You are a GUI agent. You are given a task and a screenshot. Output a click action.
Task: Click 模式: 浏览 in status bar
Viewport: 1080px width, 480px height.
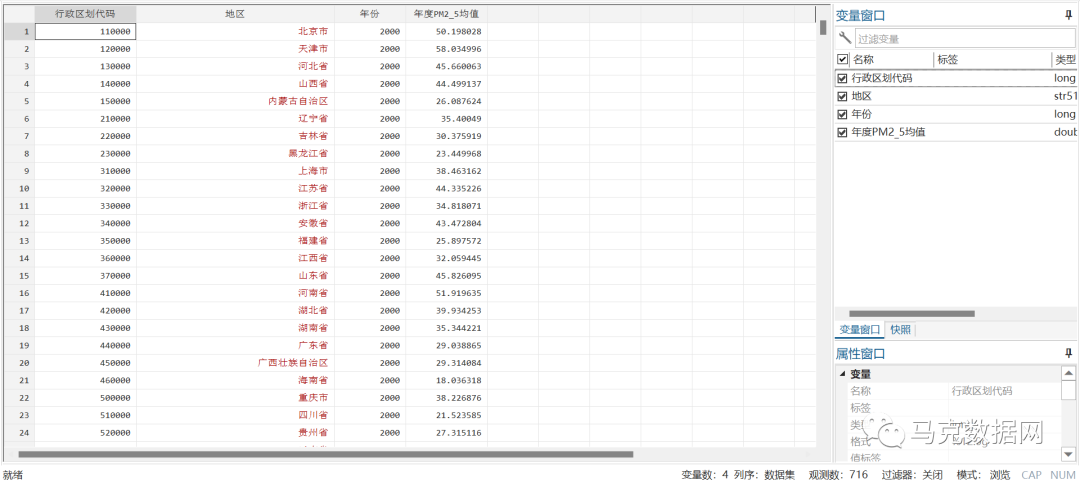pyautogui.click(x=984, y=474)
